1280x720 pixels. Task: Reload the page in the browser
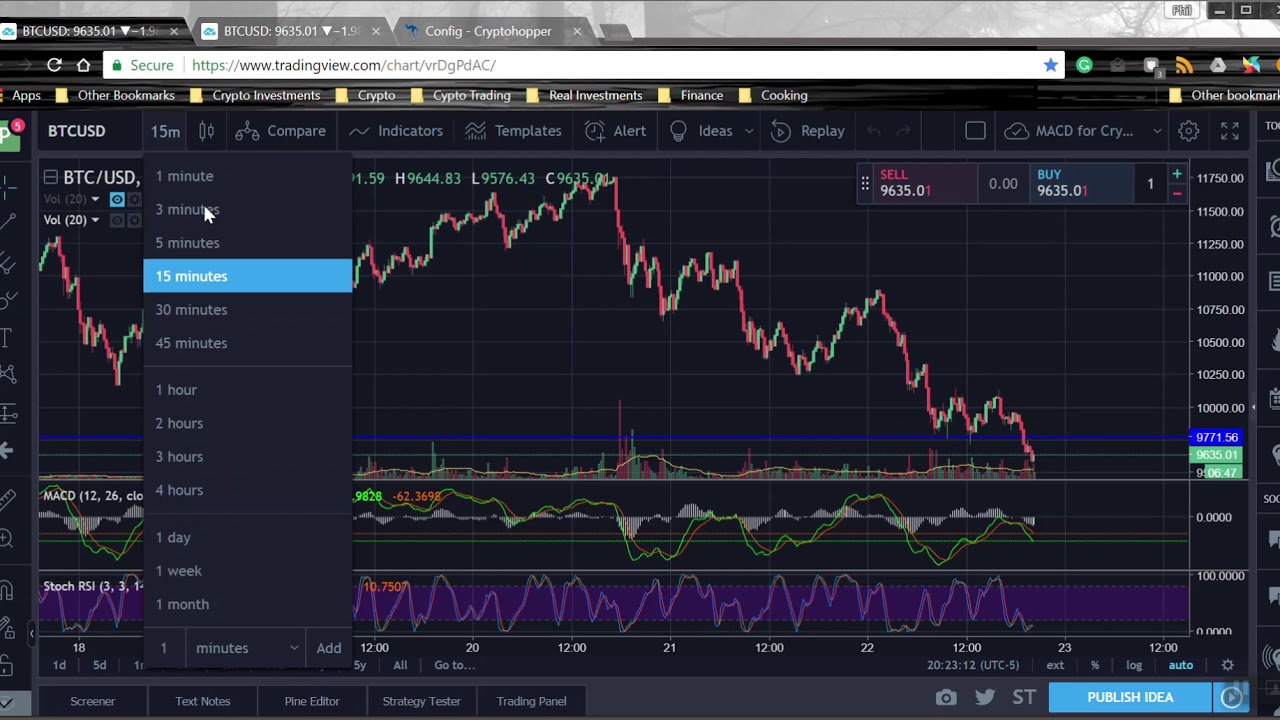coord(54,65)
